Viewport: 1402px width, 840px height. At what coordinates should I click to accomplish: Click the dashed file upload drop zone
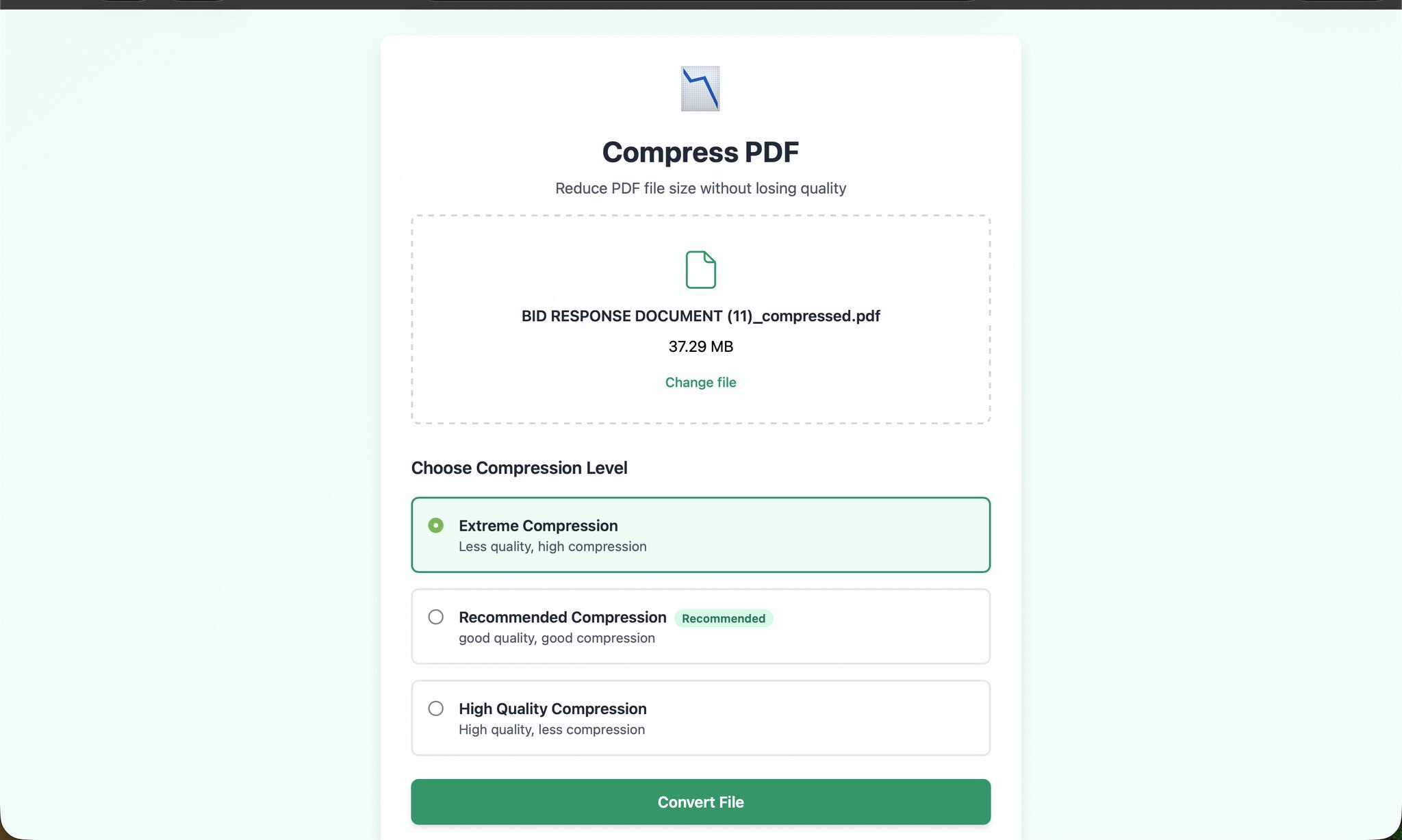coord(700,320)
